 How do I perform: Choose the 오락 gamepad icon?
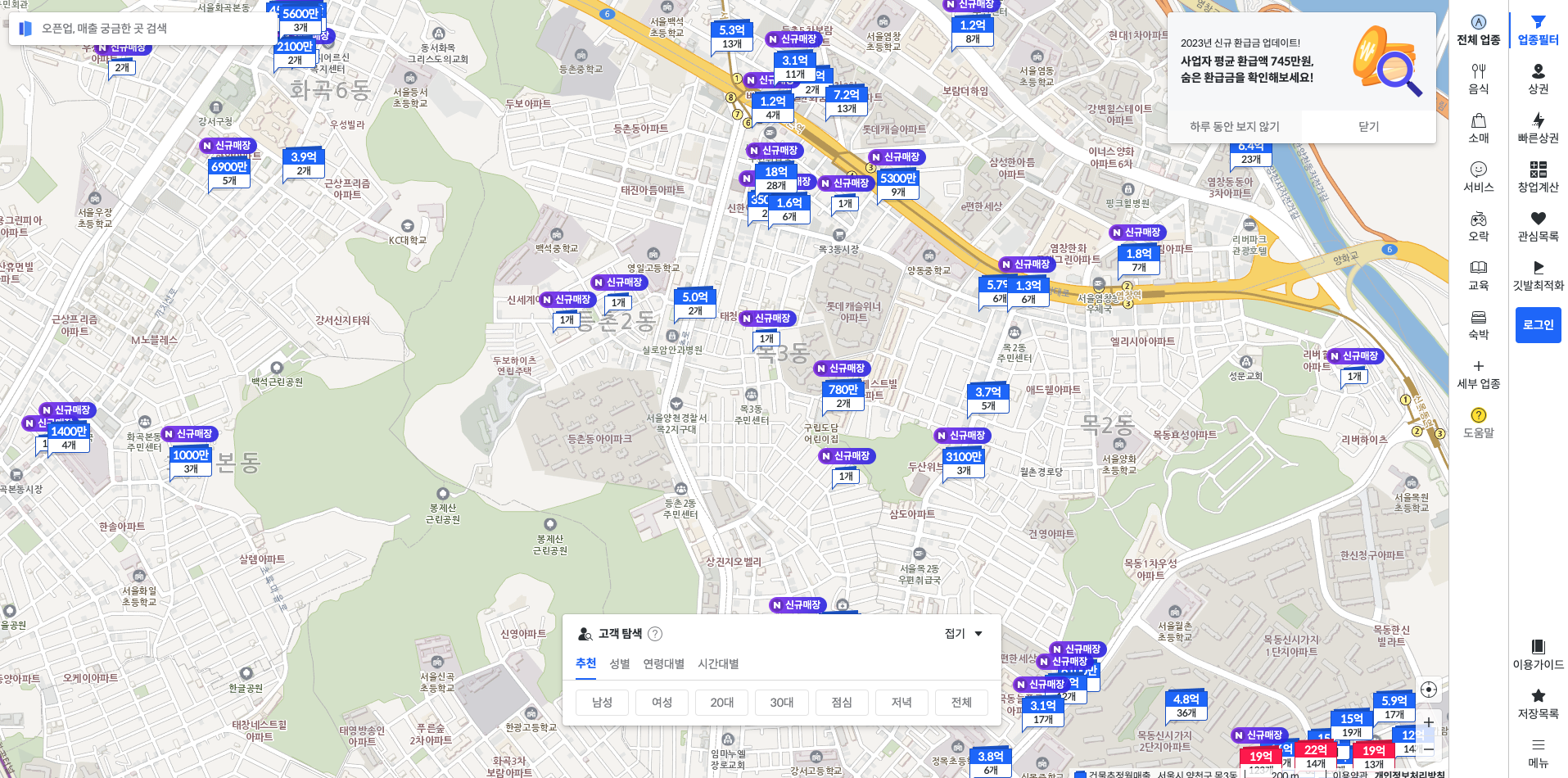(1478, 219)
